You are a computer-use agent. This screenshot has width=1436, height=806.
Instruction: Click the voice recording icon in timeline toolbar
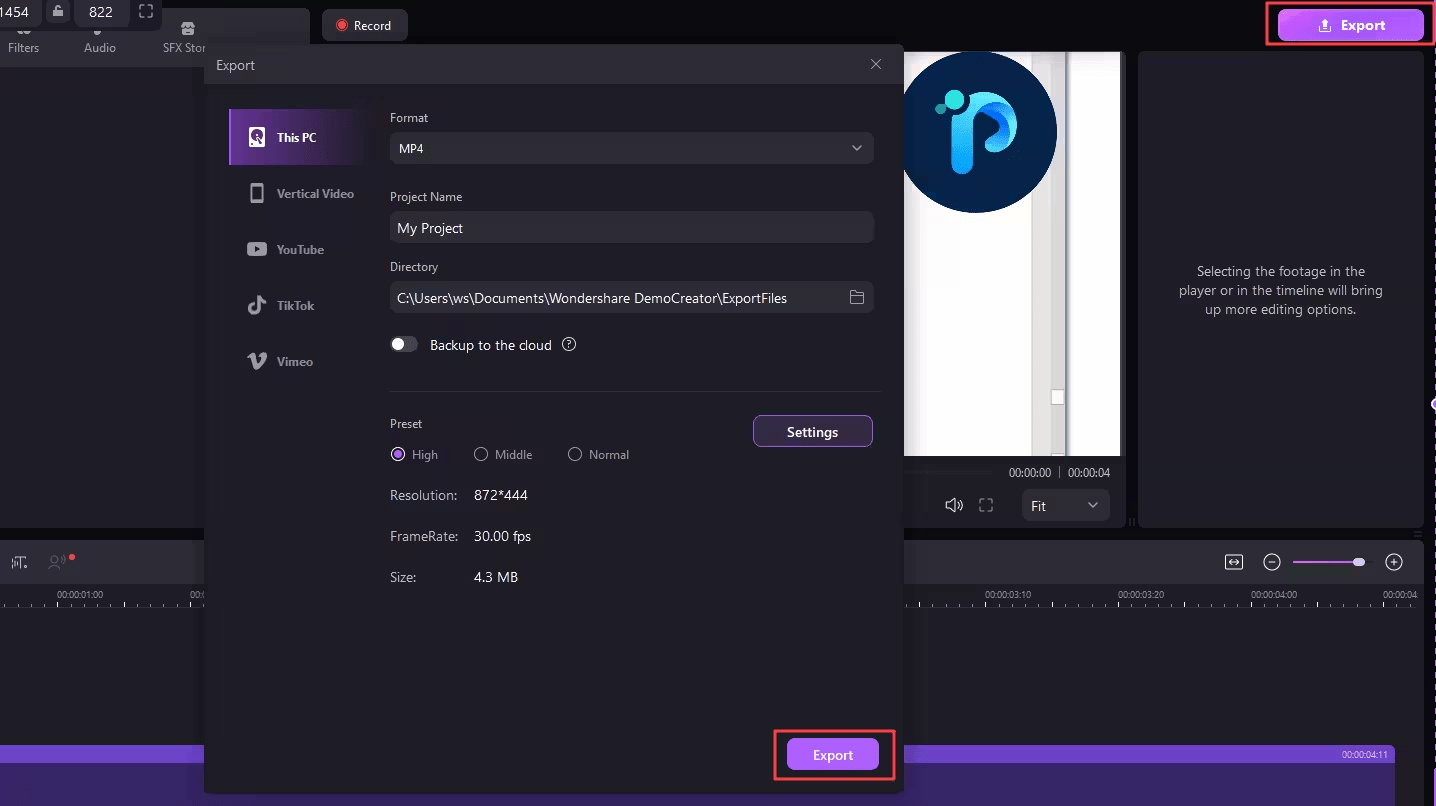56,562
